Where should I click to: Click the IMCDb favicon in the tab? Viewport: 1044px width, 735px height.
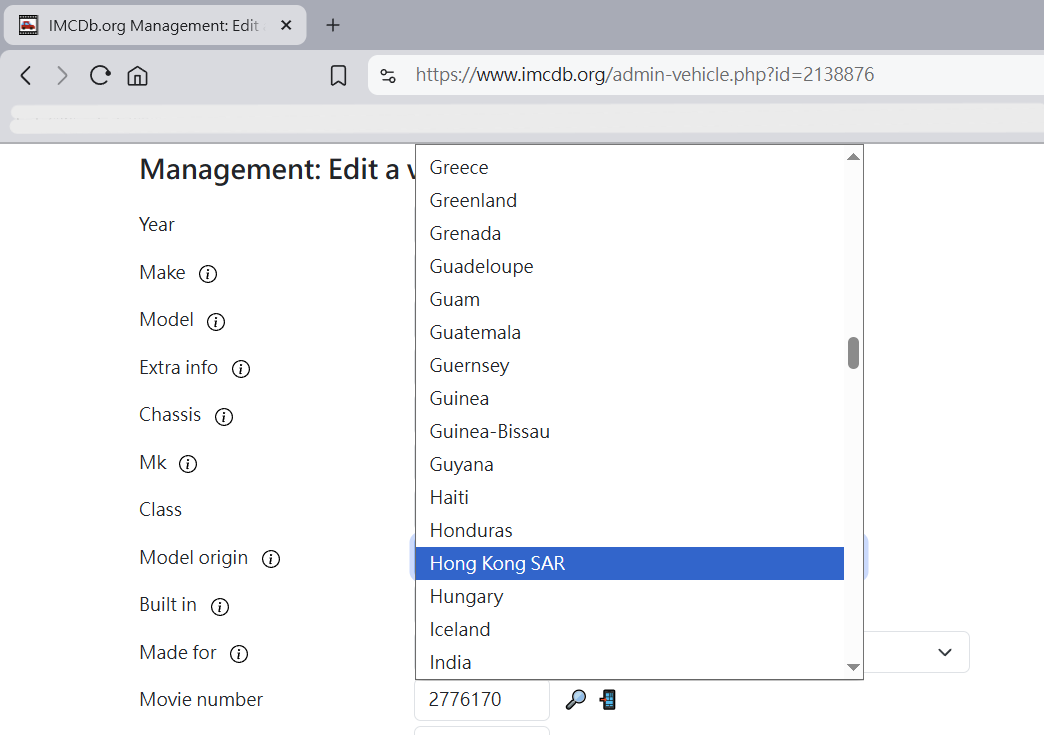[x=28, y=25]
